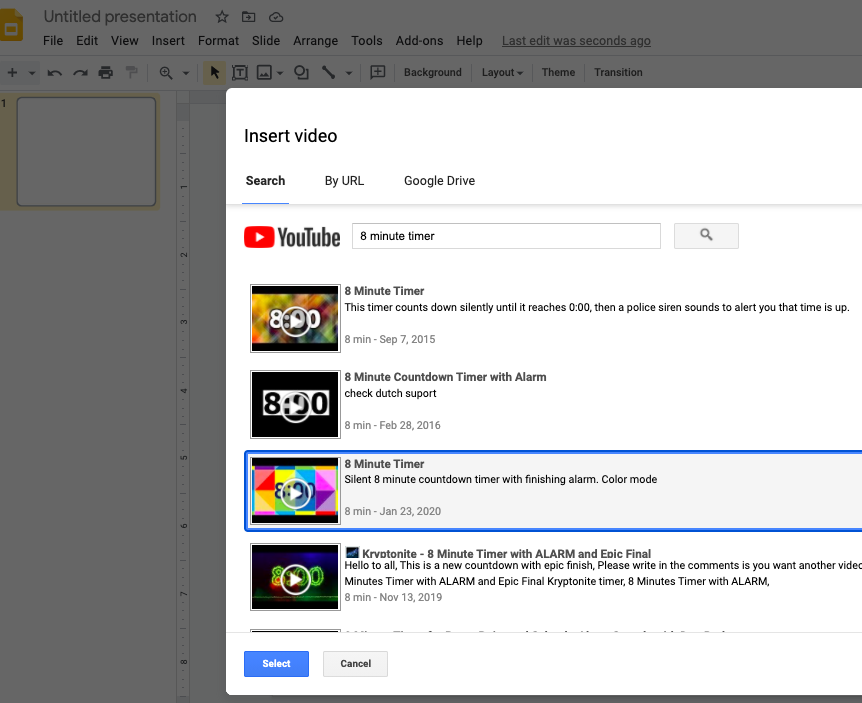Select the Shape tool

click(x=301, y=73)
